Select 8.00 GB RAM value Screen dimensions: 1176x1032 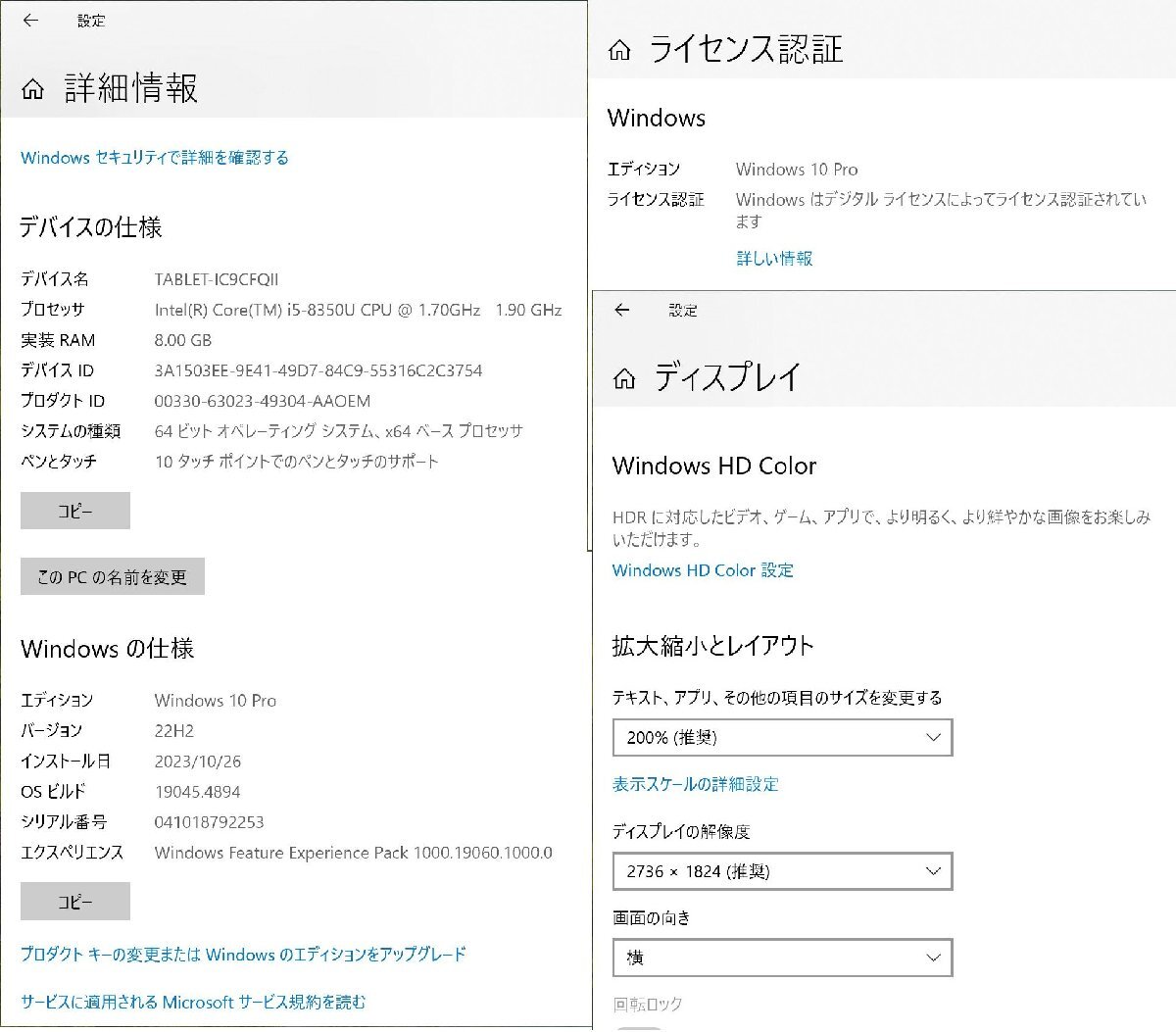coord(183,340)
